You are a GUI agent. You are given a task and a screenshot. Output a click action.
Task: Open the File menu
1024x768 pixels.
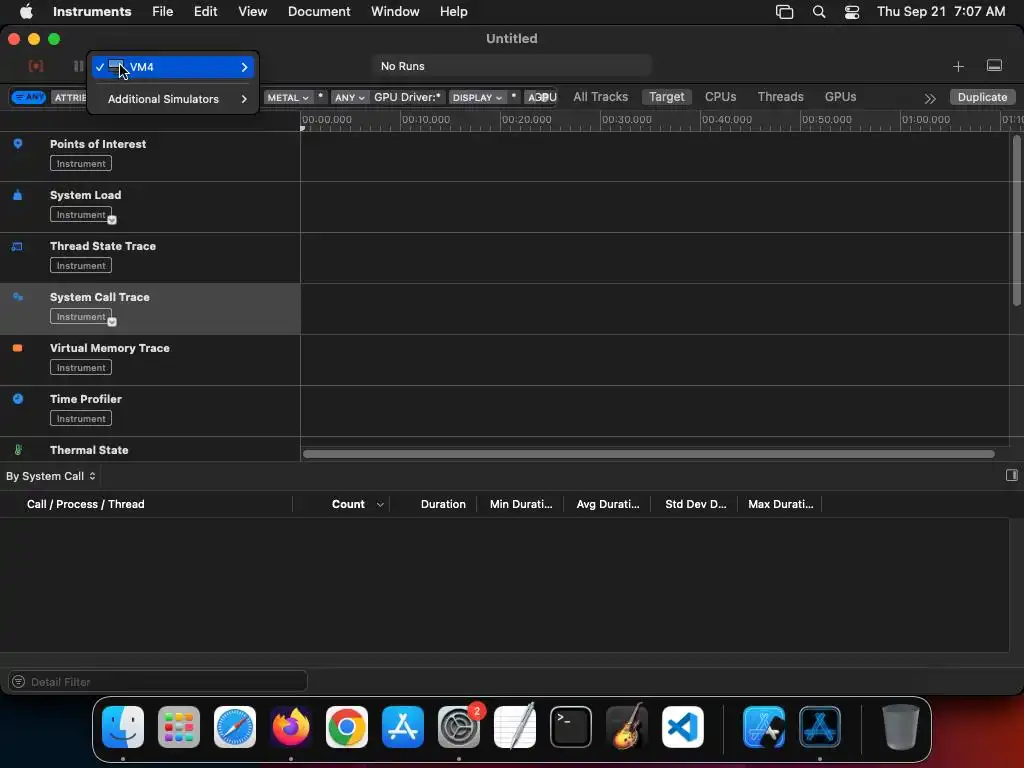click(162, 12)
